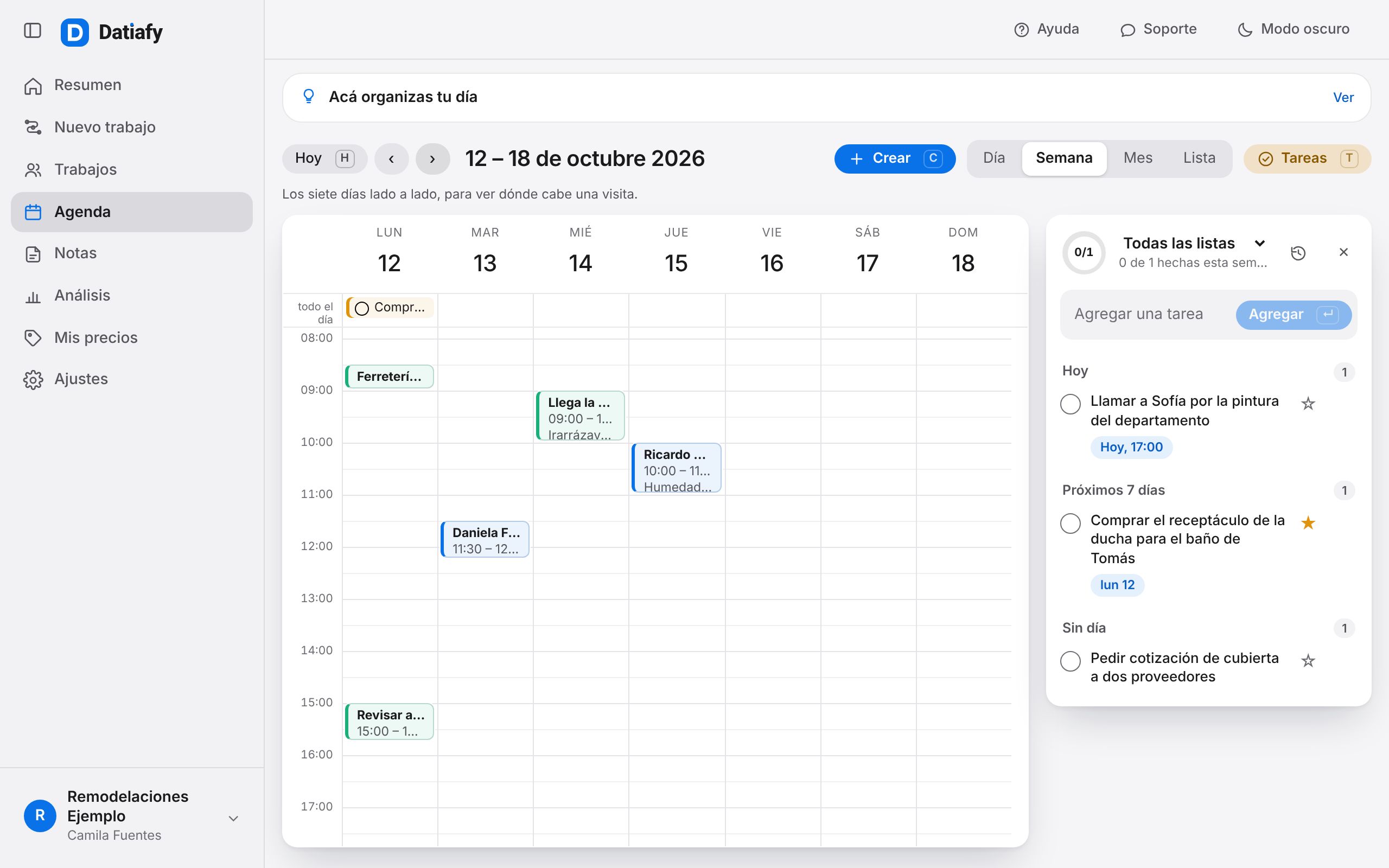Open Mis precios

131,337
